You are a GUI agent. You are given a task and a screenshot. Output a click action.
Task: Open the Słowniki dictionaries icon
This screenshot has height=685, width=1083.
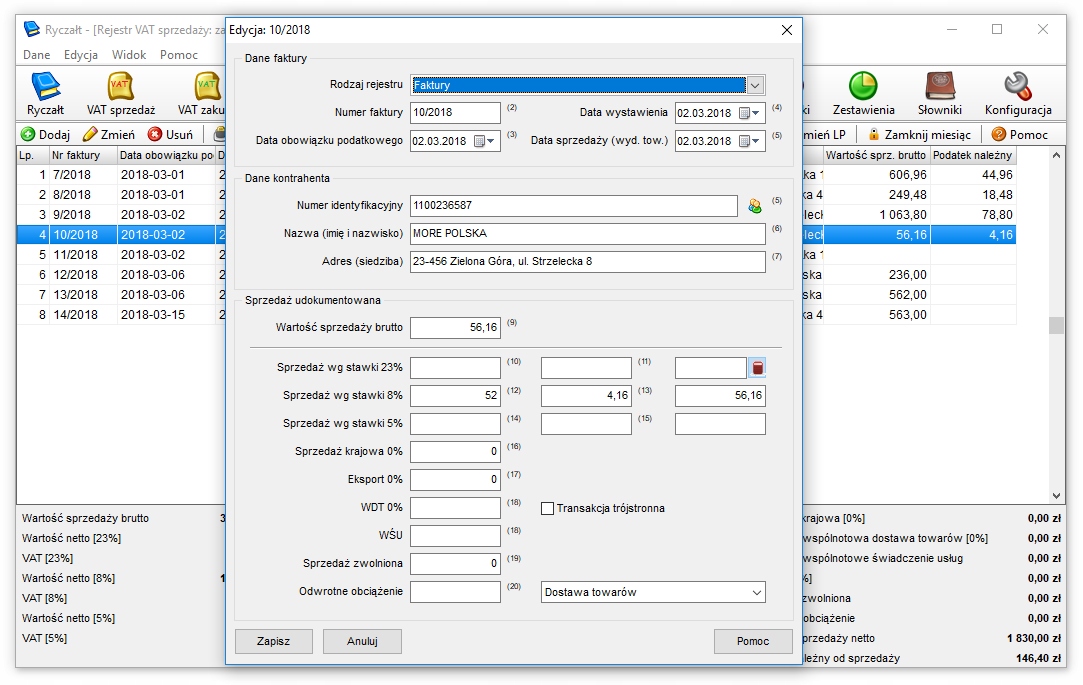940,94
